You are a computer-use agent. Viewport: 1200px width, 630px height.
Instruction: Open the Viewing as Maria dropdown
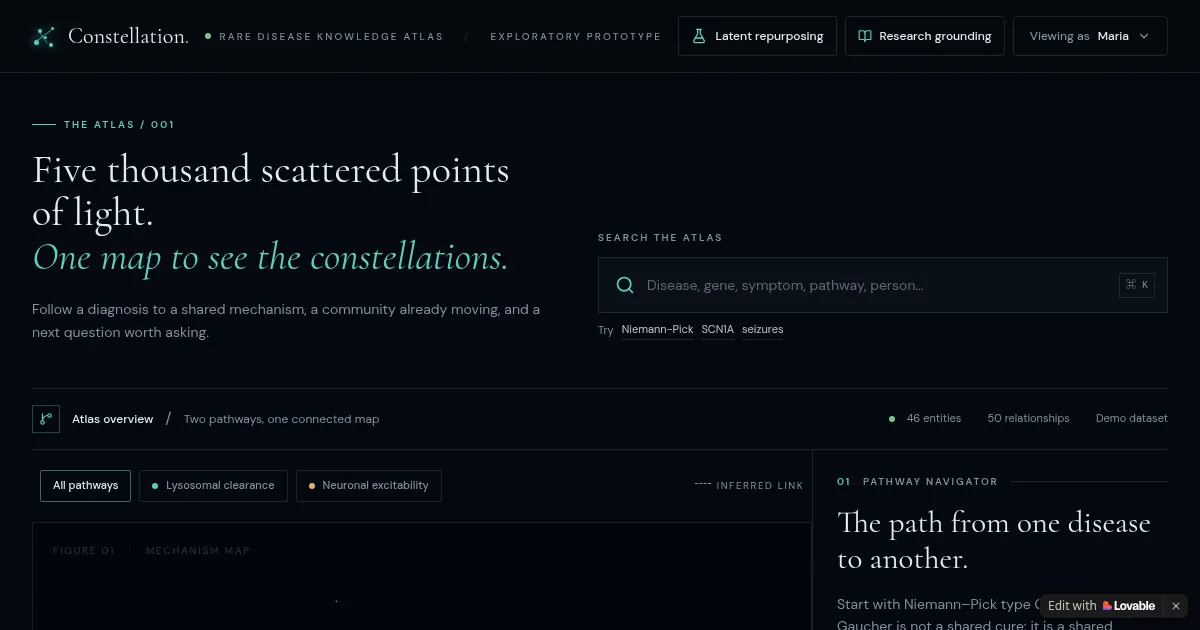tap(1090, 36)
